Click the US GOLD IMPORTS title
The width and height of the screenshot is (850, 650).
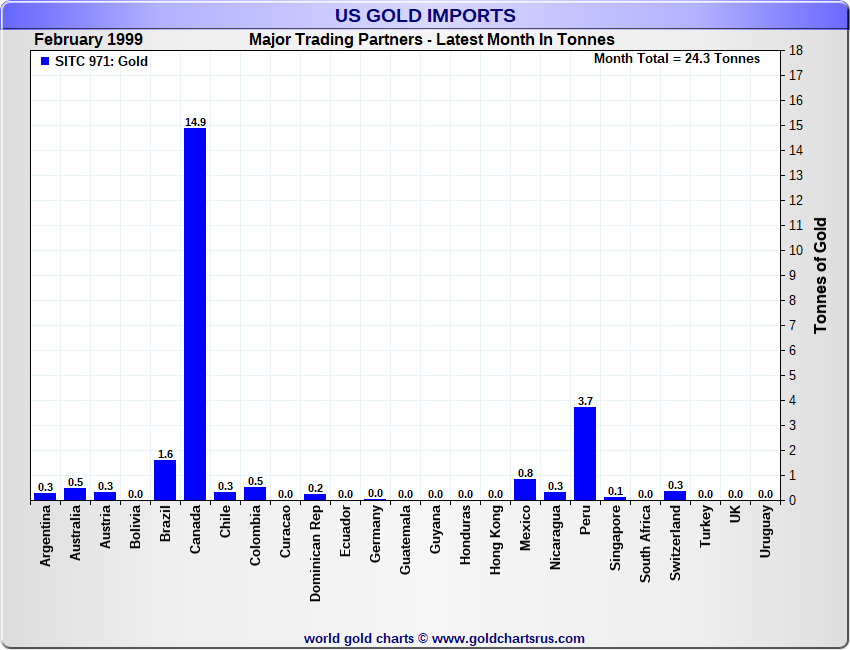[425, 16]
